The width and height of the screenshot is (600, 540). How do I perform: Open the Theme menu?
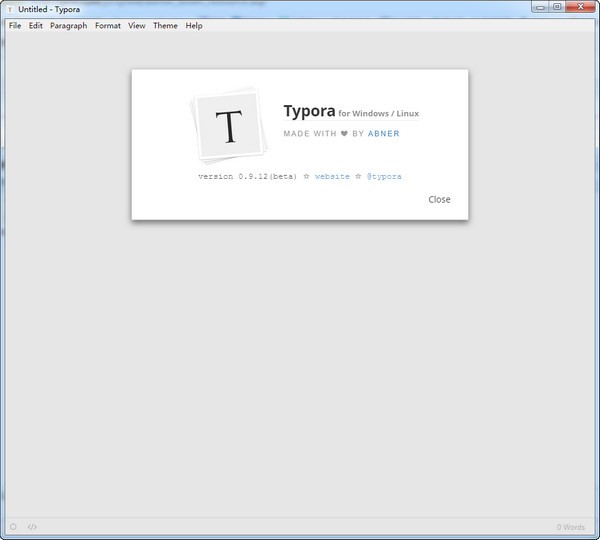(x=165, y=25)
